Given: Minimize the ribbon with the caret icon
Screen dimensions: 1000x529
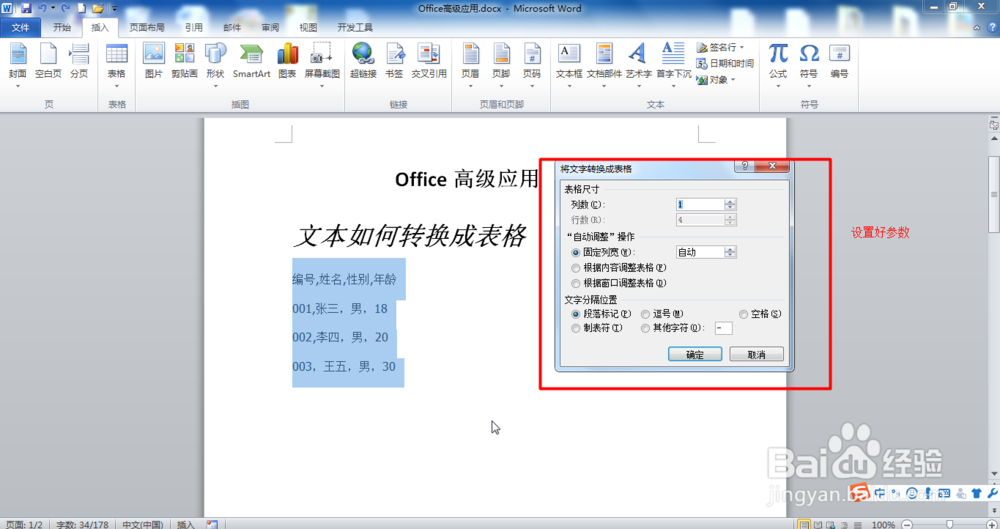Looking at the screenshot, I should point(976,27).
